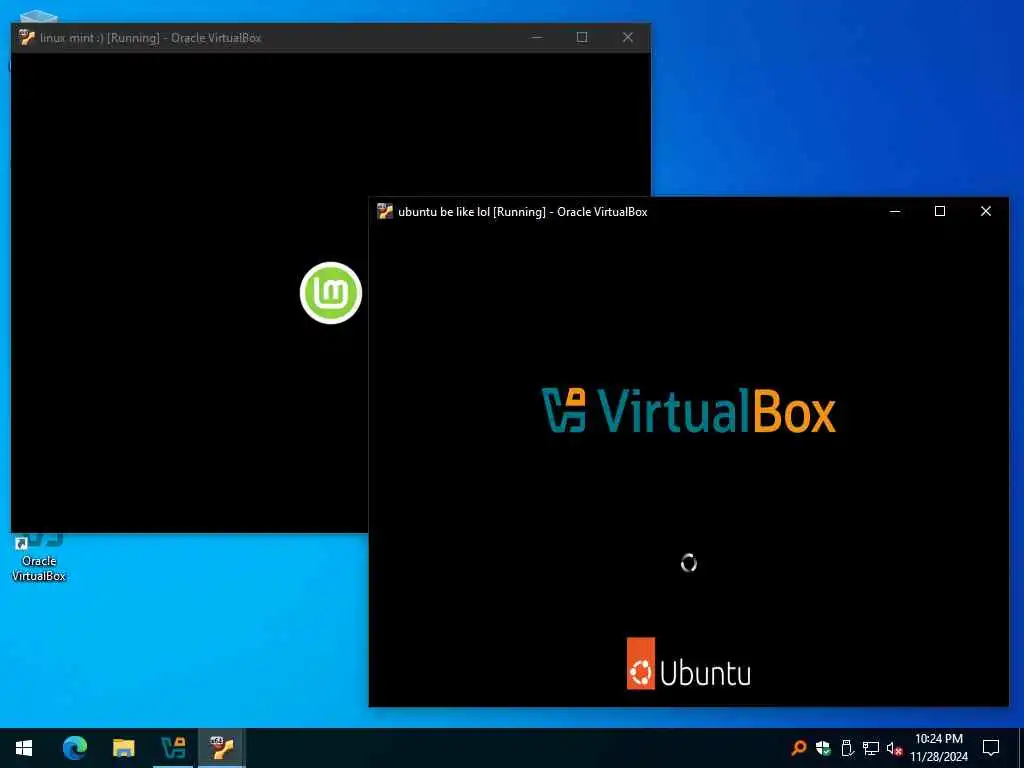1024x768 pixels.
Task: Click the ubuntu be like lol title text
Action: [x=444, y=212]
